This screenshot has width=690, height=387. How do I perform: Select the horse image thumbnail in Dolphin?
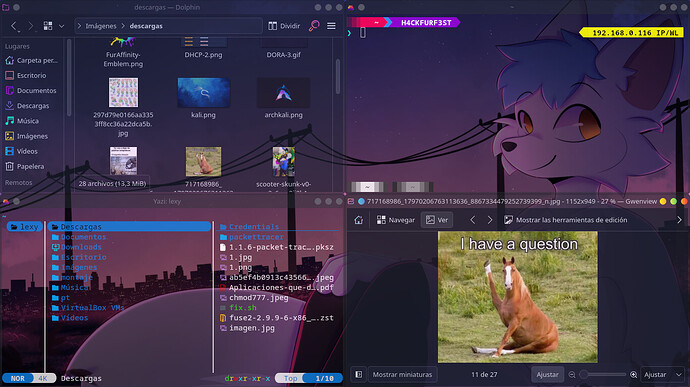[203, 162]
